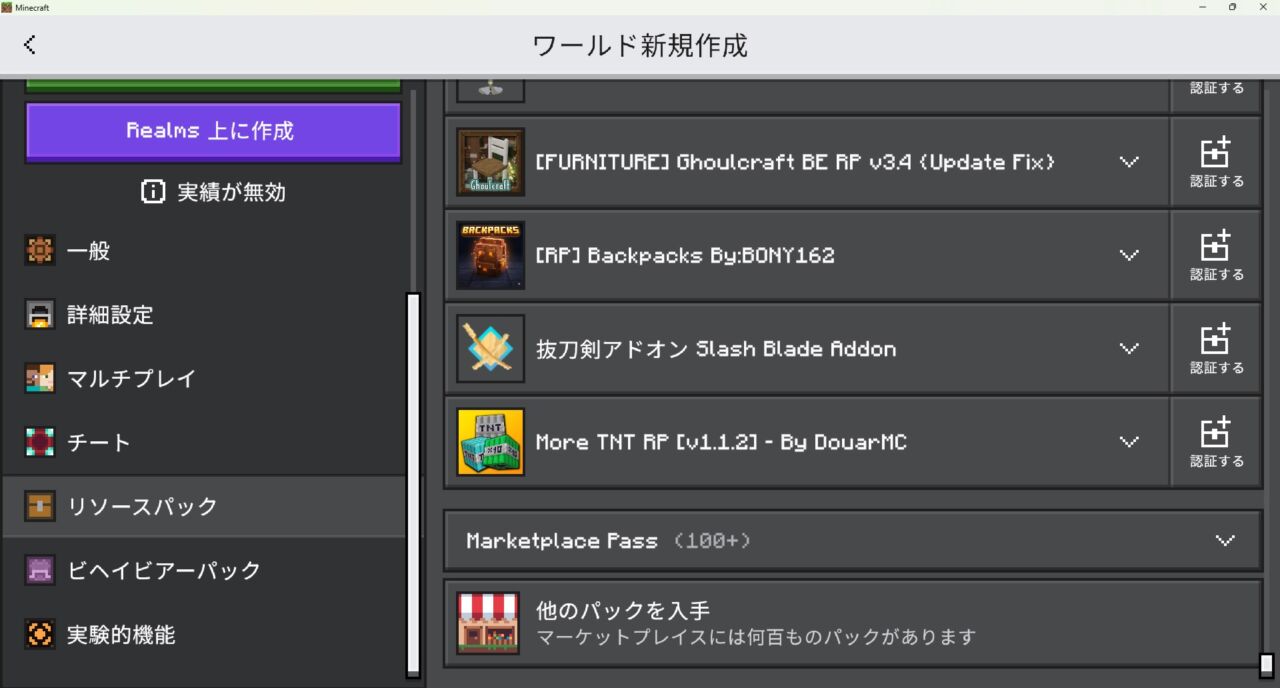Click the 実績が無効 info icon

tap(153, 192)
